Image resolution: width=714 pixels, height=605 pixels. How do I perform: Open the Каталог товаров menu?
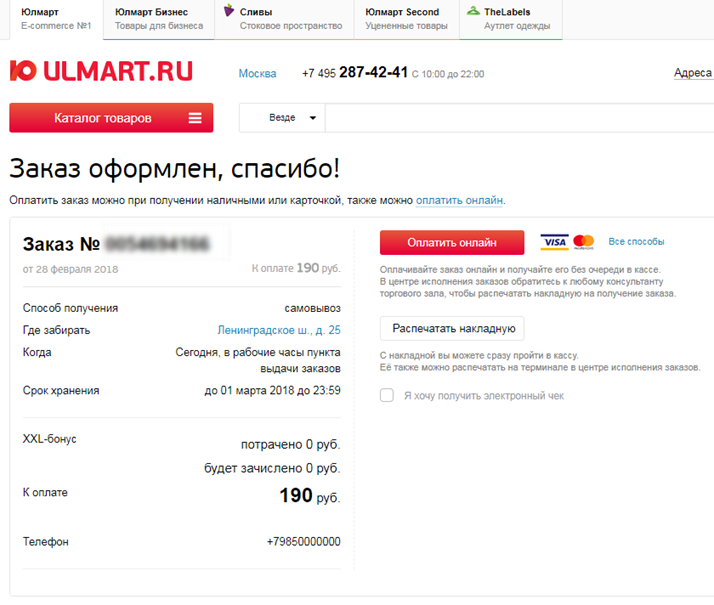pyautogui.click(x=111, y=118)
